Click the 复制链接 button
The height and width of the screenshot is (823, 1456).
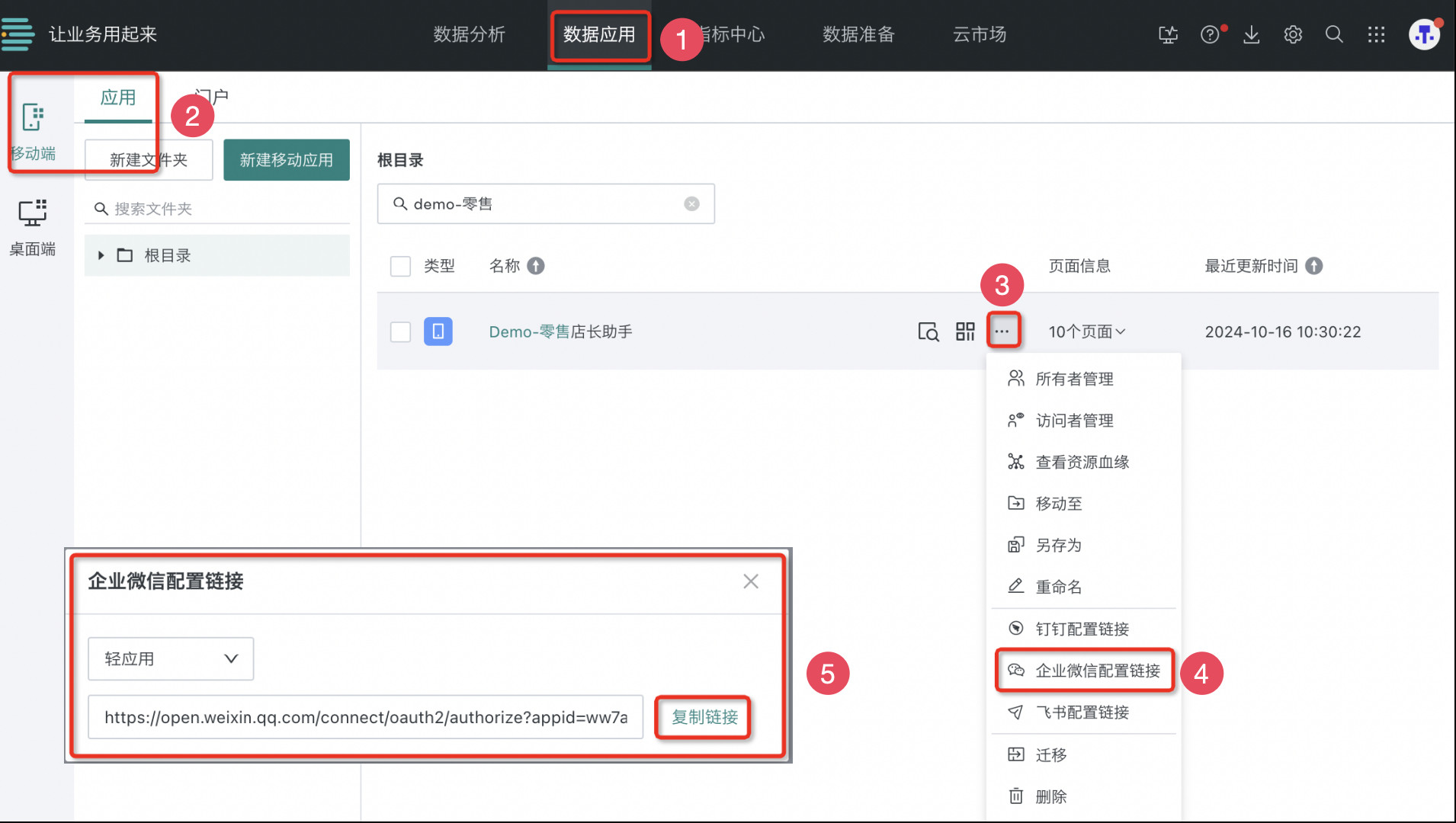tap(704, 717)
